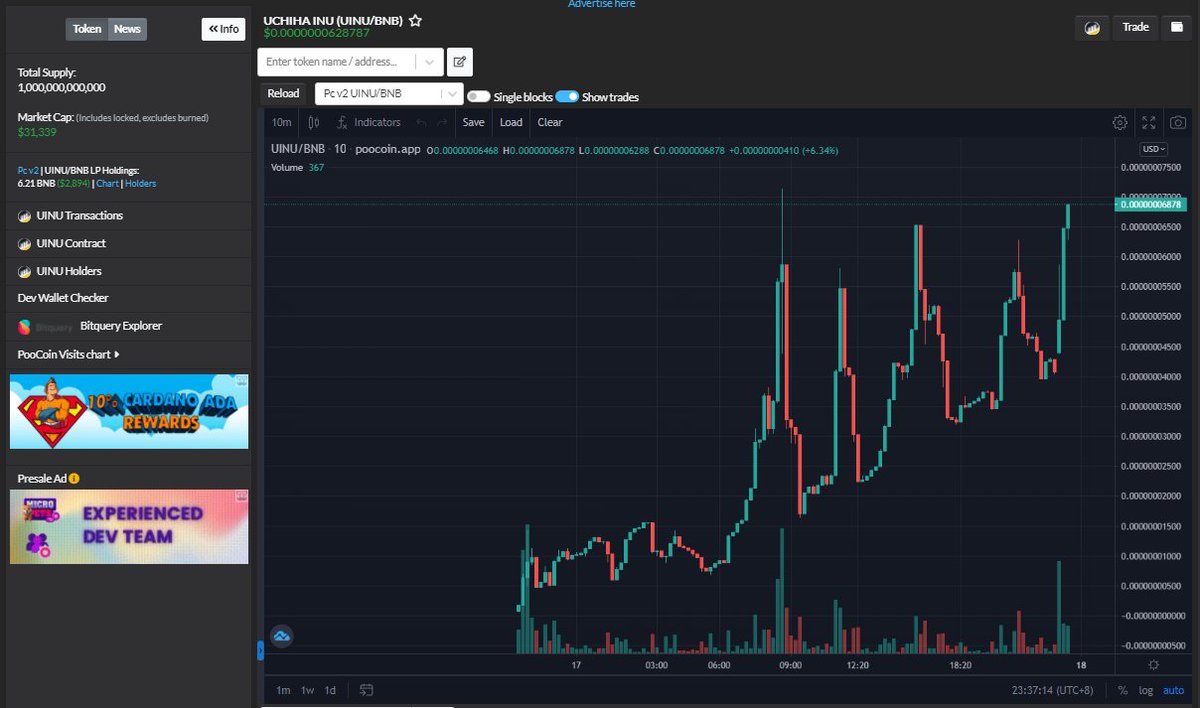The image size is (1200, 708).
Task: Click the Reload button
Action: (x=283, y=94)
